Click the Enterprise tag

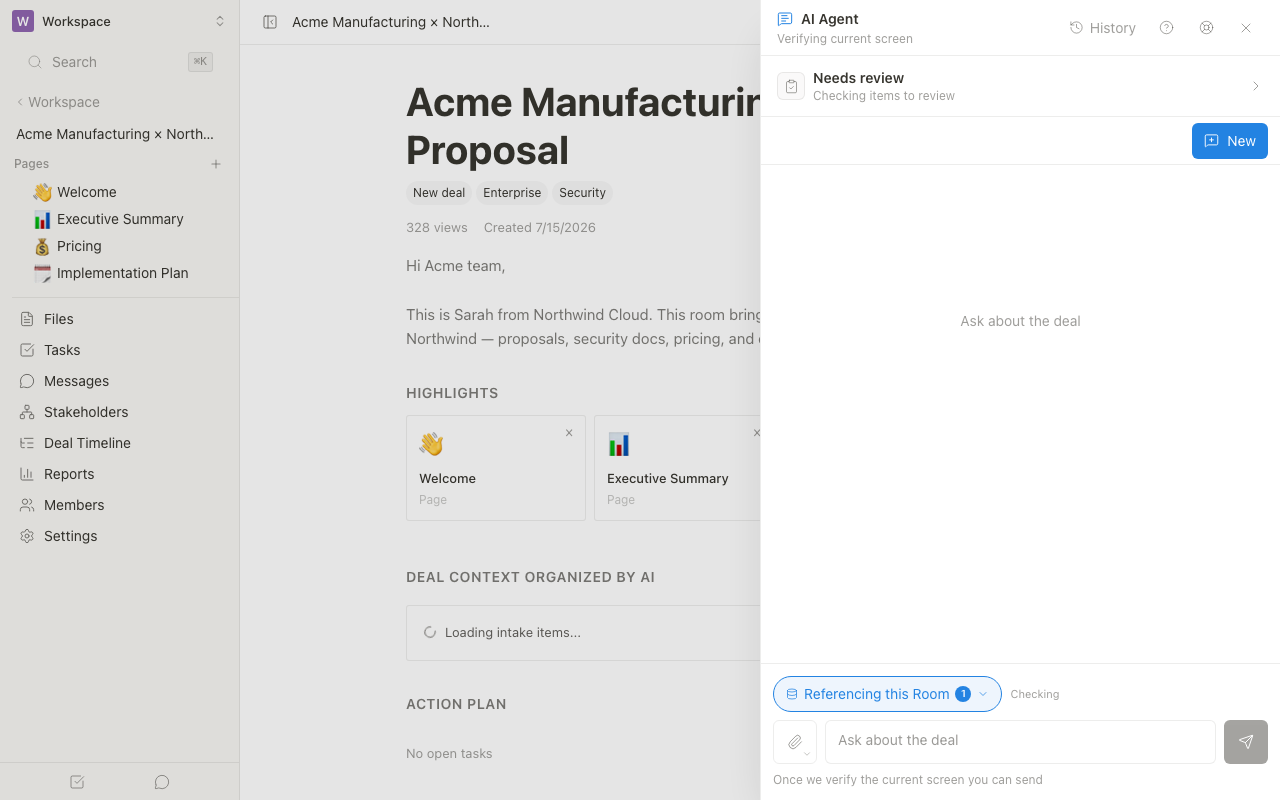point(512,193)
